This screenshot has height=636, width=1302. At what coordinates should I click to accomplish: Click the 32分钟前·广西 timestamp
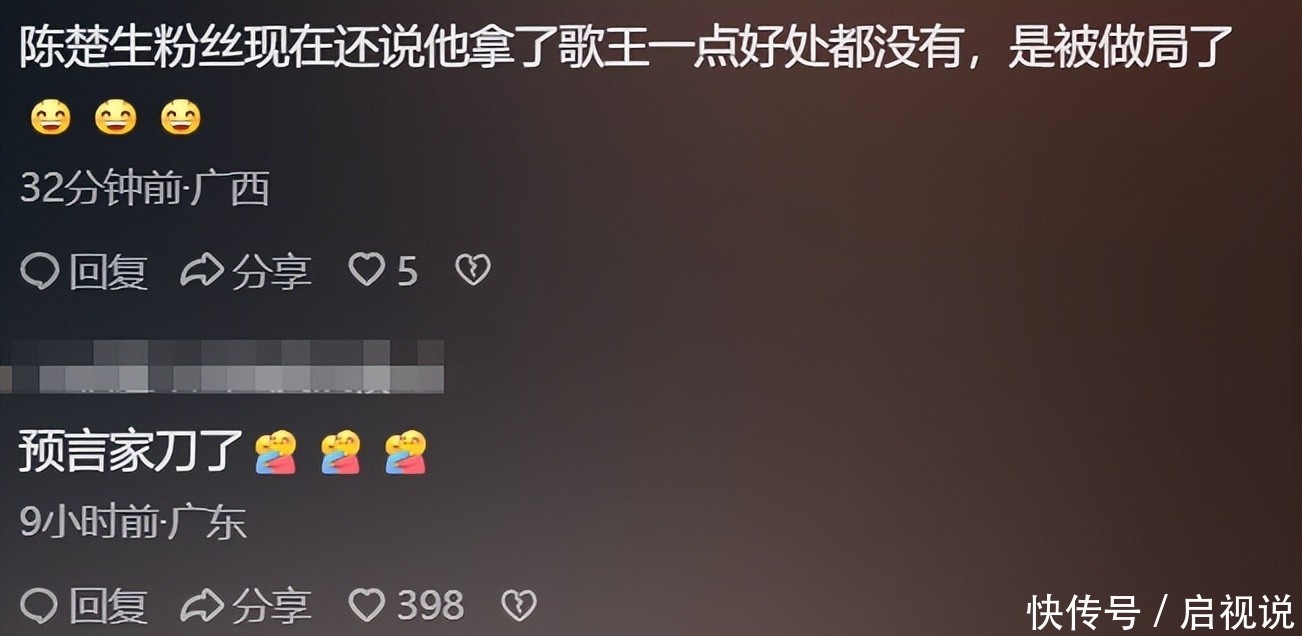click(x=145, y=188)
